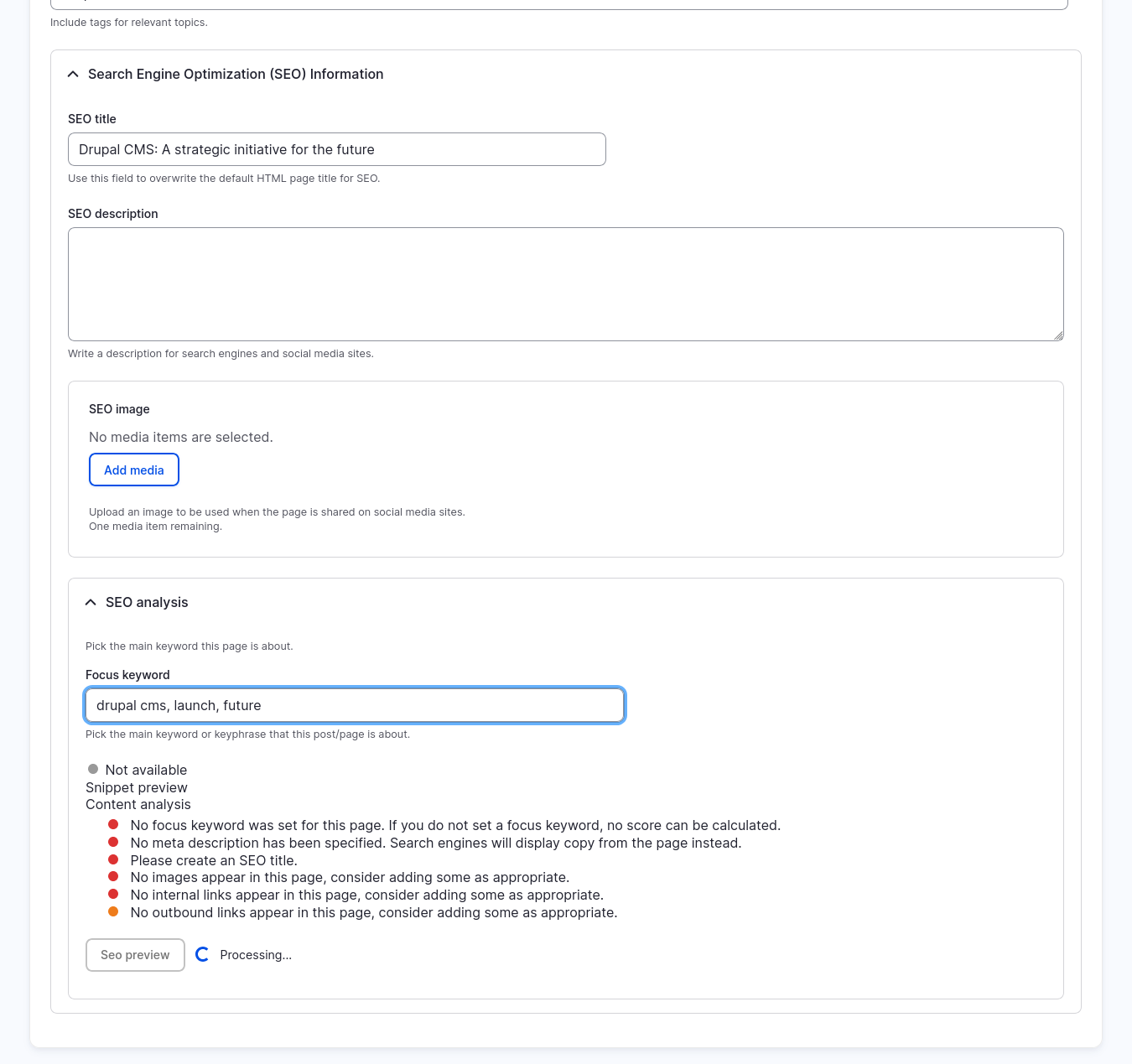Click the red dot beside internal links warning
The height and width of the screenshot is (1064, 1132).
pyautogui.click(x=113, y=894)
